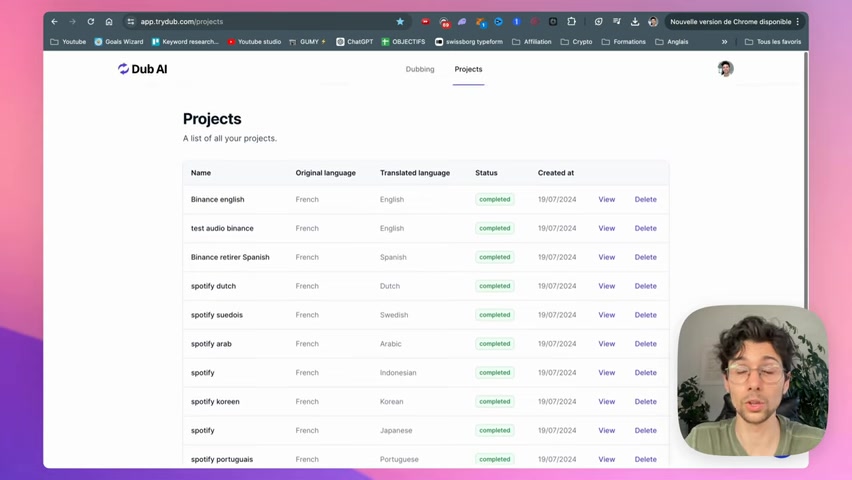Screen dimensions: 852x480
Task: Open the Goals Wizard bookmark
Action: [x=119, y=42]
